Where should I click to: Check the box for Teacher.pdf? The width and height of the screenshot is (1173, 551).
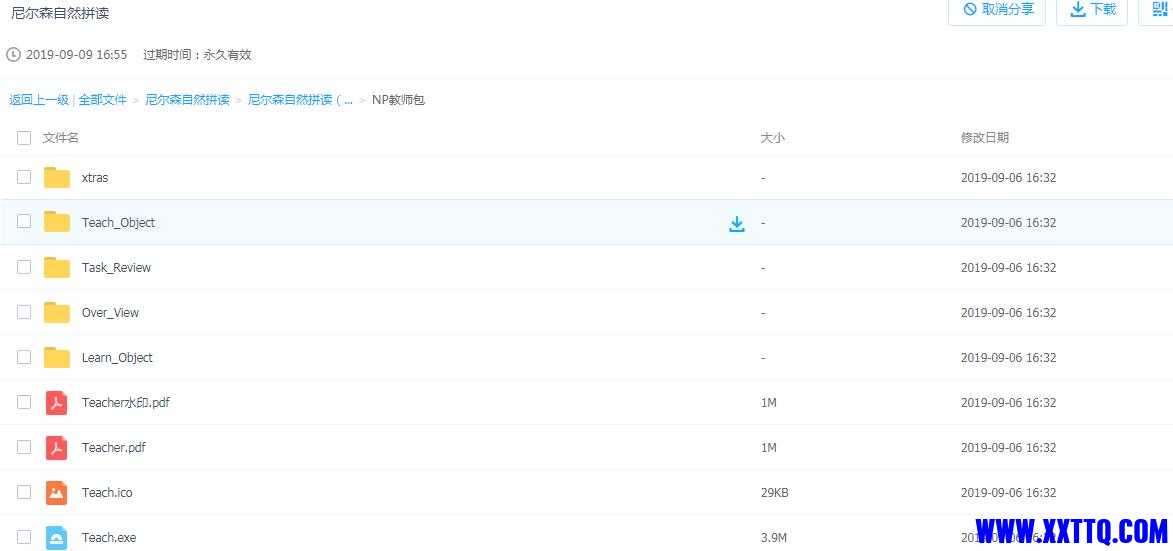pyautogui.click(x=24, y=446)
